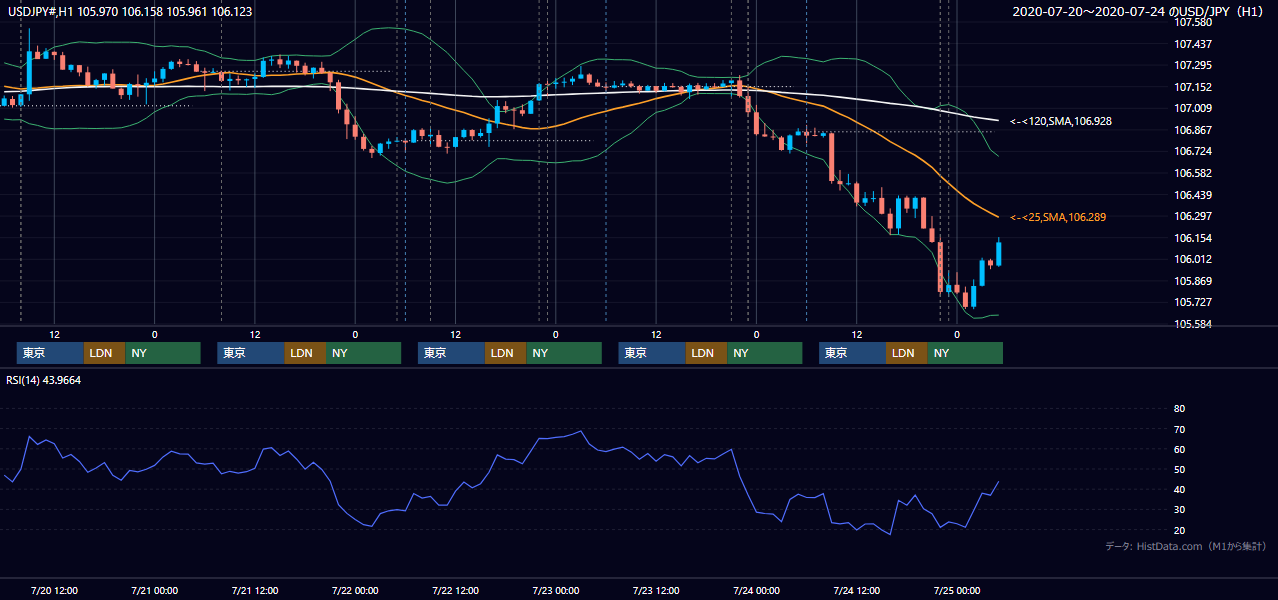This screenshot has width=1278, height=600.
Task: Click the 7/21 12:00 time axis label
Action: point(254,590)
